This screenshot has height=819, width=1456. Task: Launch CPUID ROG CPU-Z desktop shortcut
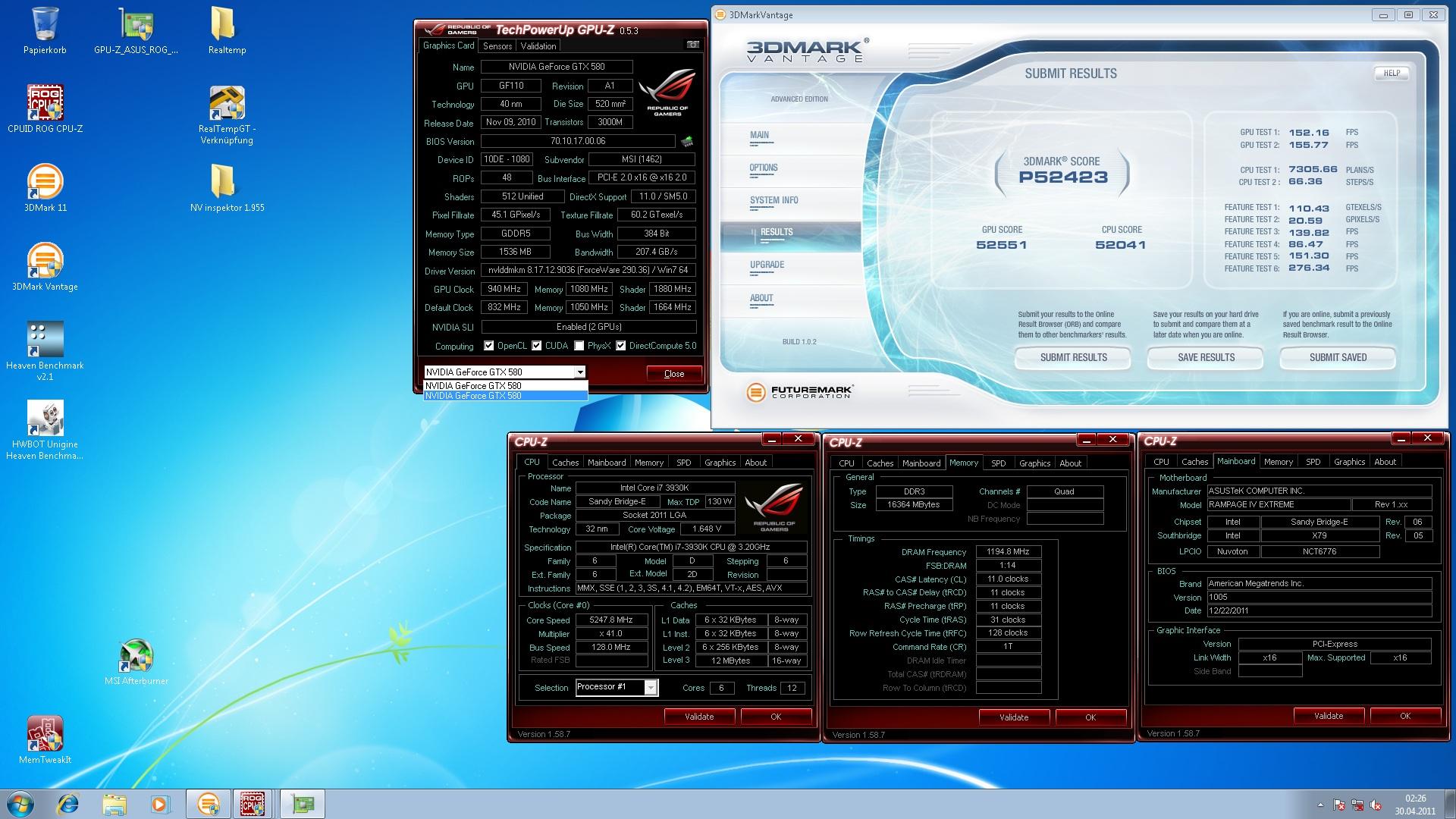45,109
